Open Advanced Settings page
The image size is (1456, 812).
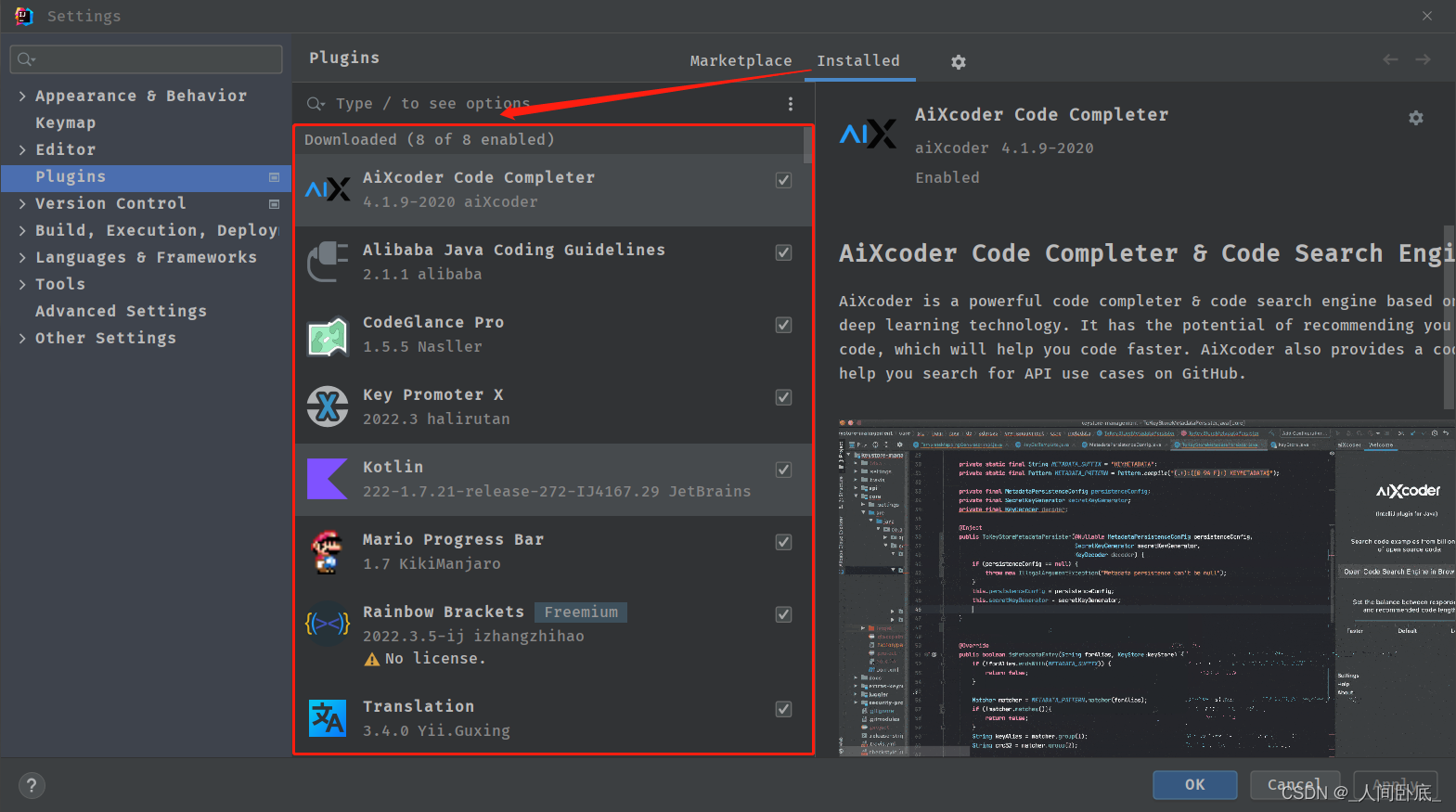coord(121,312)
